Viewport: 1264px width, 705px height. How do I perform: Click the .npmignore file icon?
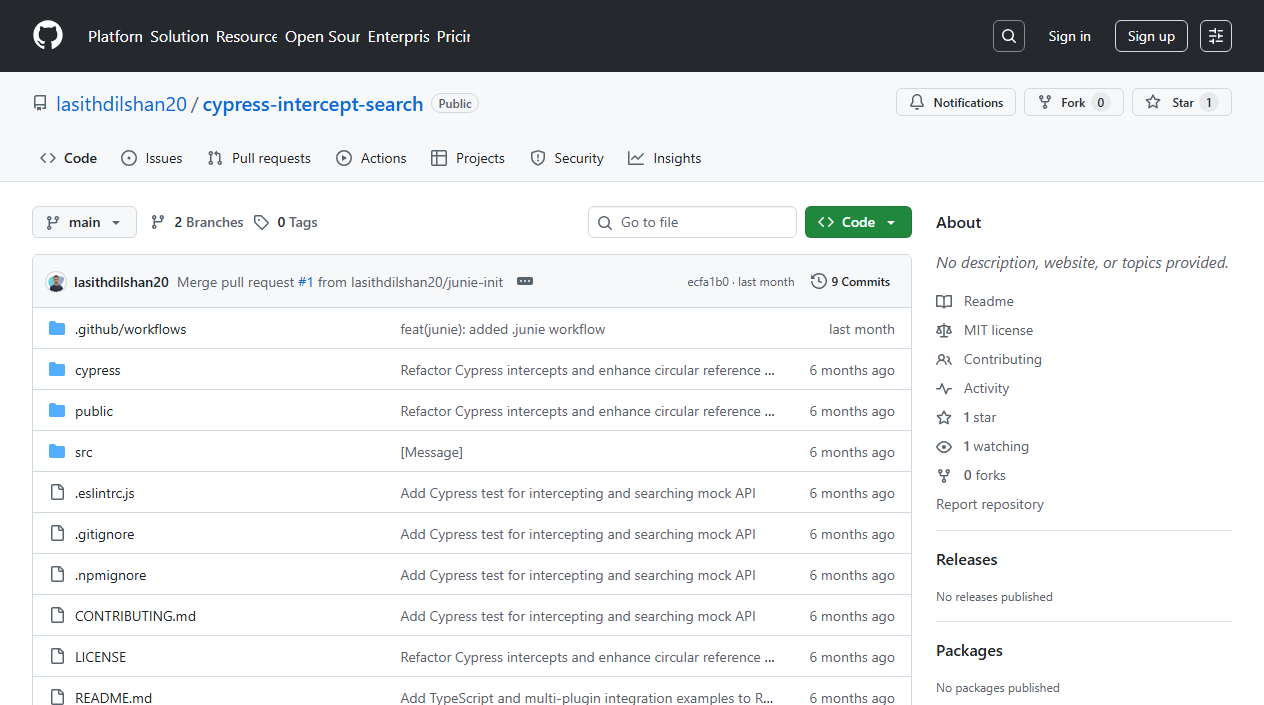point(57,575)
